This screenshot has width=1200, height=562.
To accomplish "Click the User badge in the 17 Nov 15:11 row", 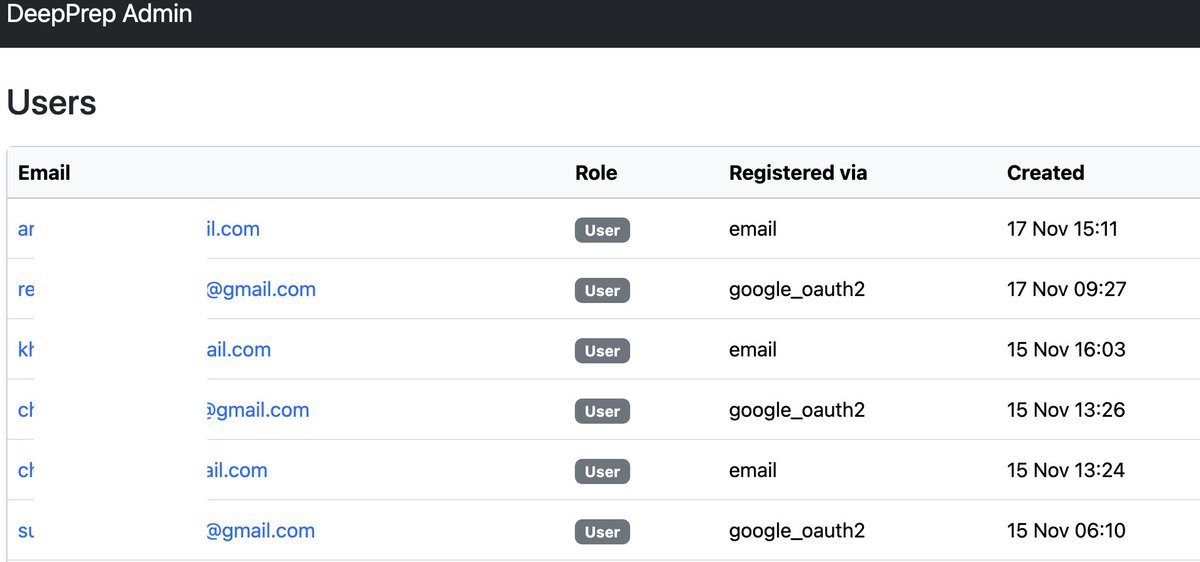I will (x=602, y=230).
